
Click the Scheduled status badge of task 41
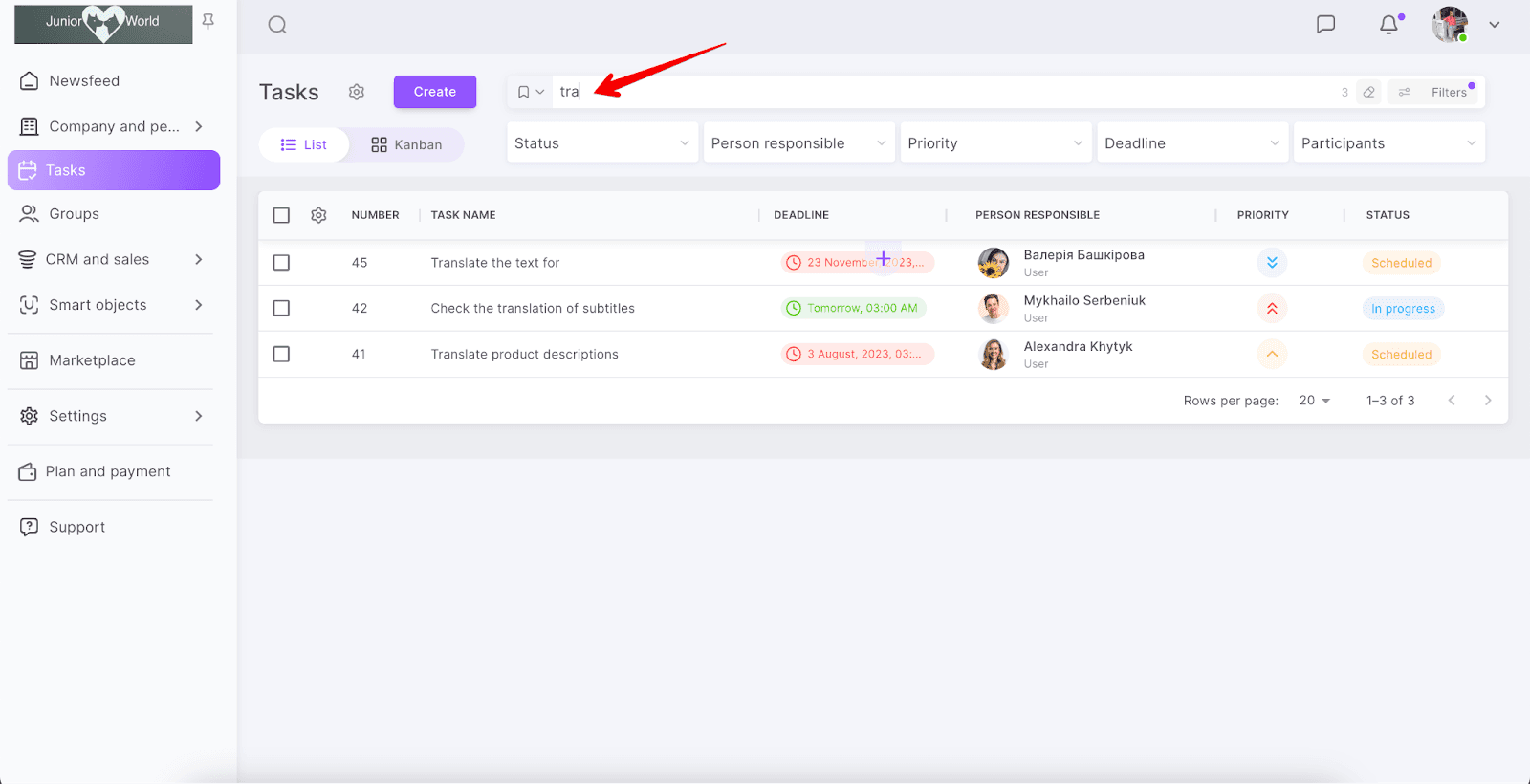[x=1401, y=355]
